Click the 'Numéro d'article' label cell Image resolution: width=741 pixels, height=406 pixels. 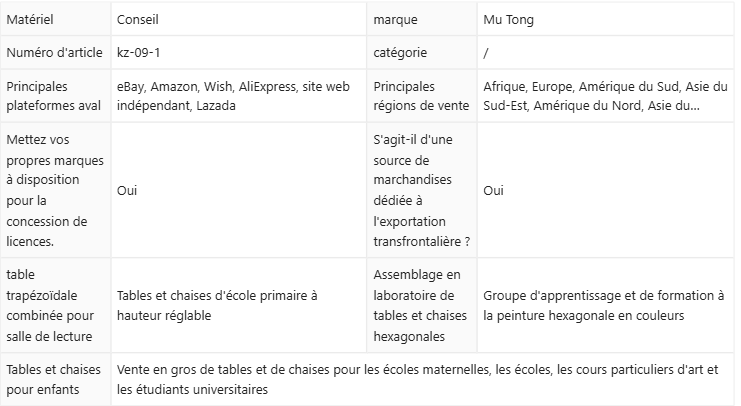(52, 52)
